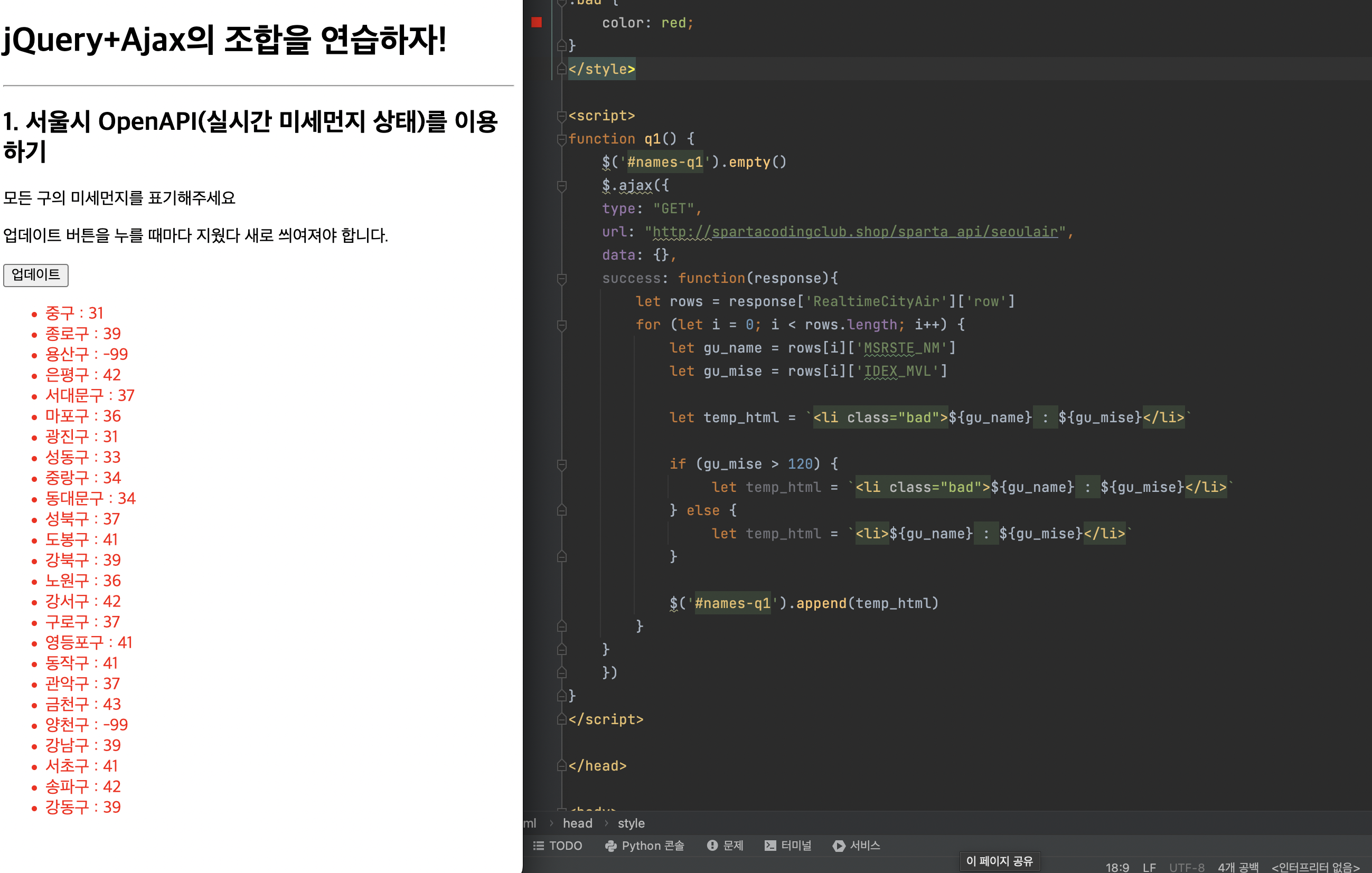Click the list item 중구 : 31

click(74, 313)
